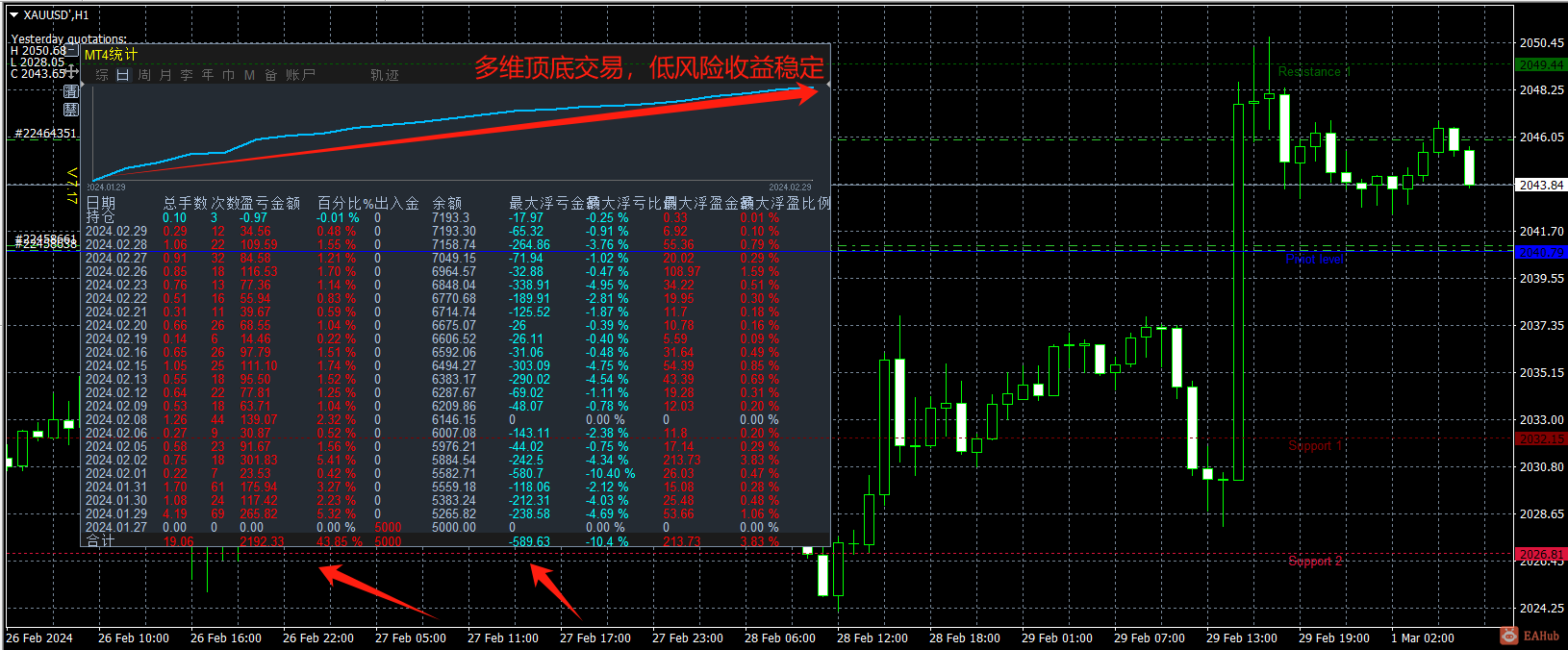Switch to the 备 (comment) tab
This screenshot has height=650, width=1568.
tap(270, 75)
